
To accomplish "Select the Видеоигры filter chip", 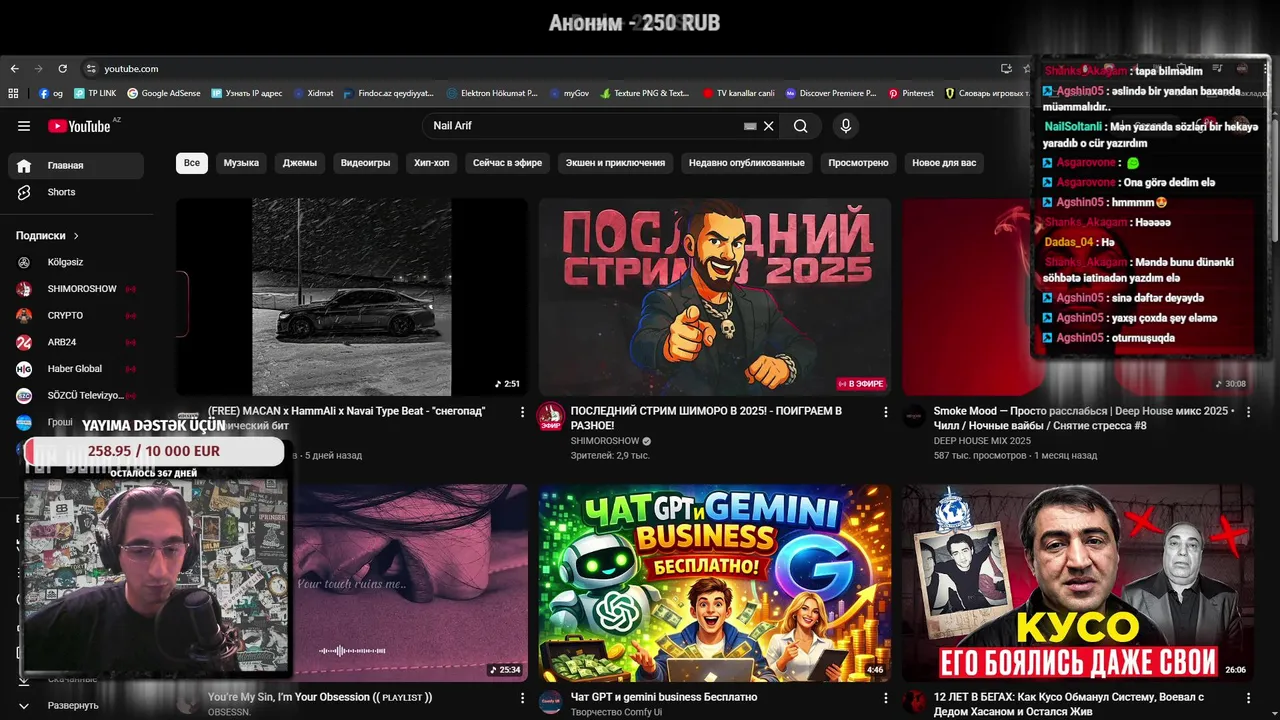I will click(365, 163).
